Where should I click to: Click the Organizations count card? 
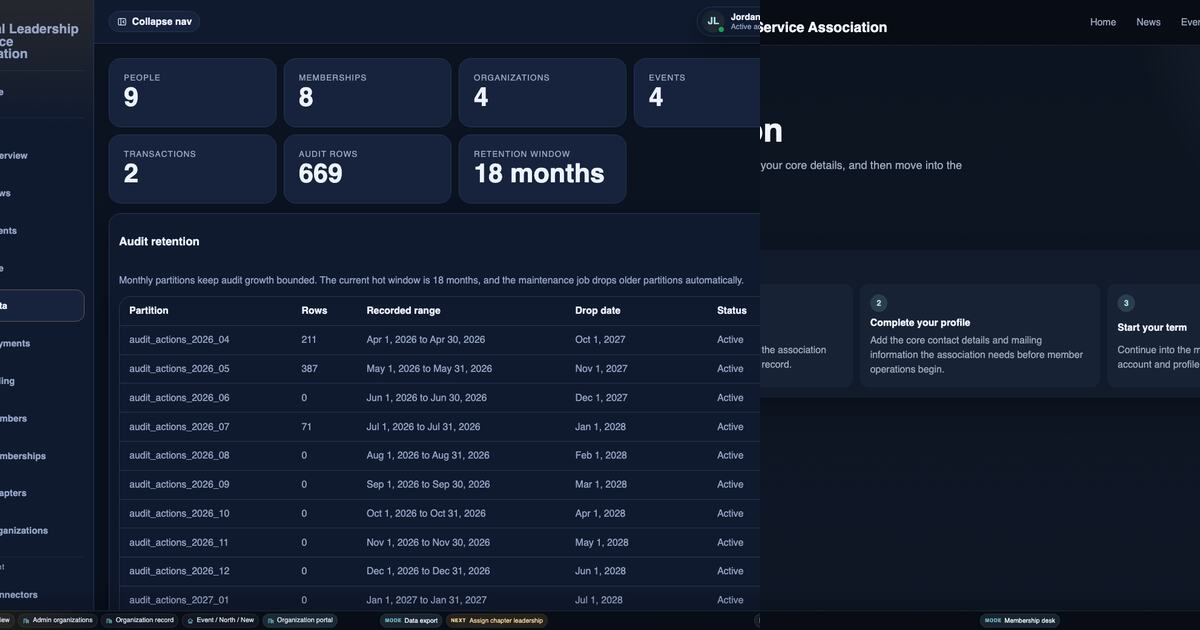pos(542,92)
